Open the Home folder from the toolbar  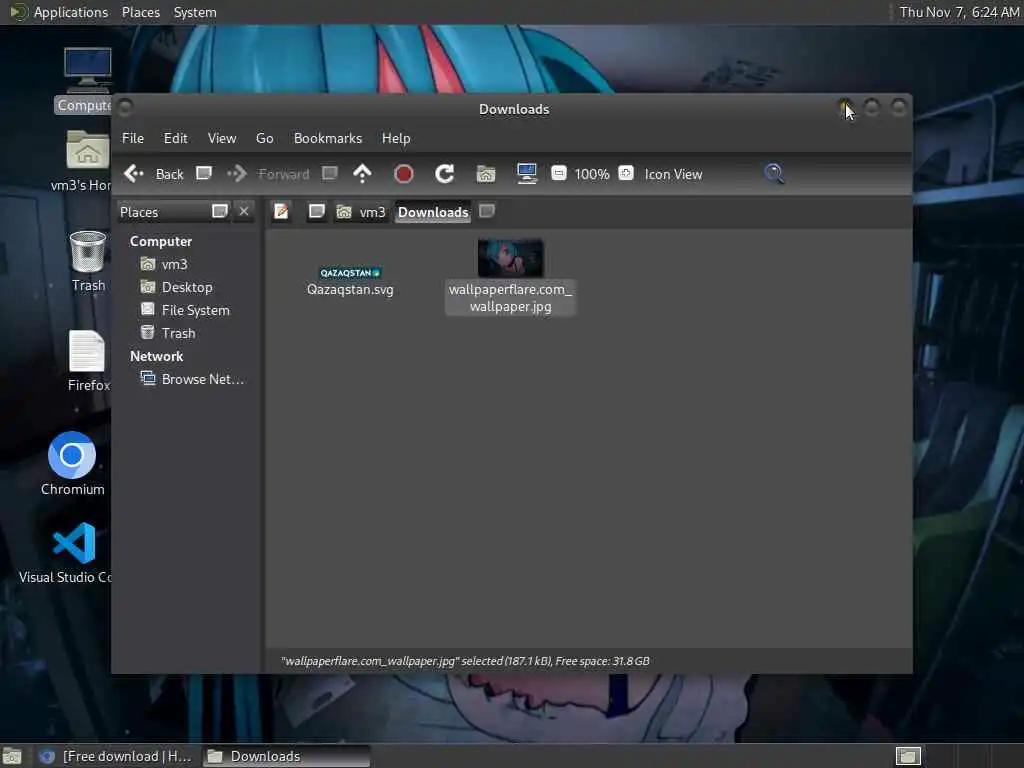click(486, 174)
